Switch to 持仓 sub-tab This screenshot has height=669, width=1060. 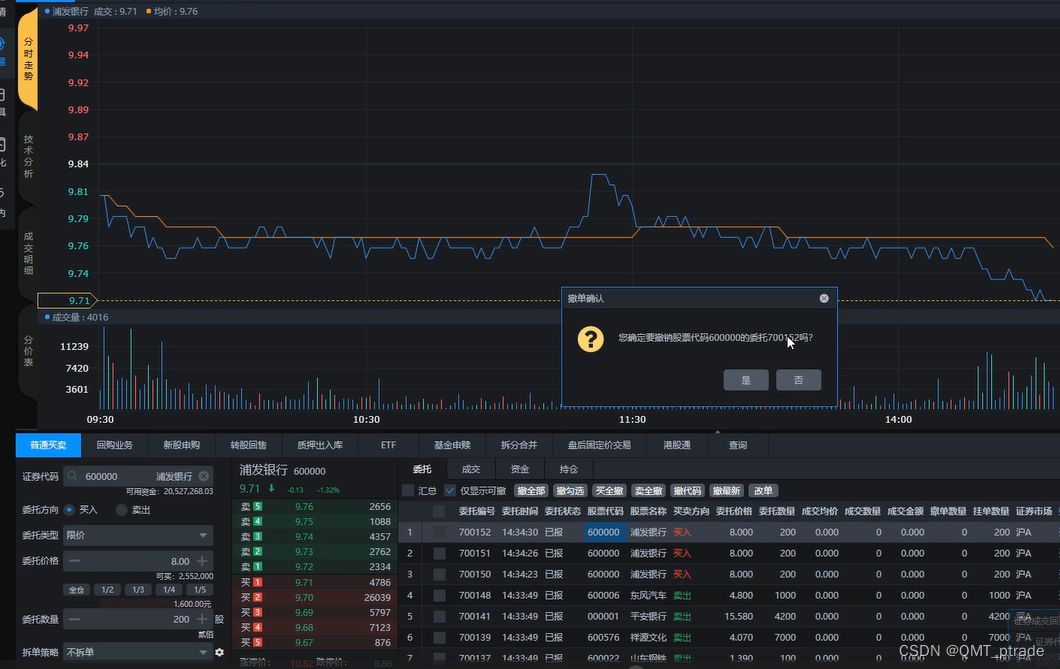569,469
